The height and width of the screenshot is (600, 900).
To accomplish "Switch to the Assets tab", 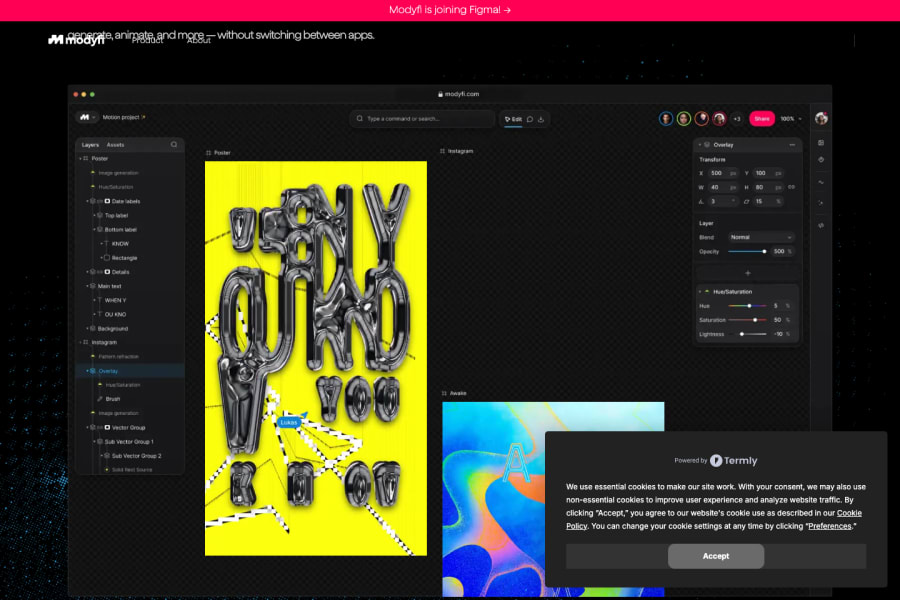I will (x=116, y=145).
